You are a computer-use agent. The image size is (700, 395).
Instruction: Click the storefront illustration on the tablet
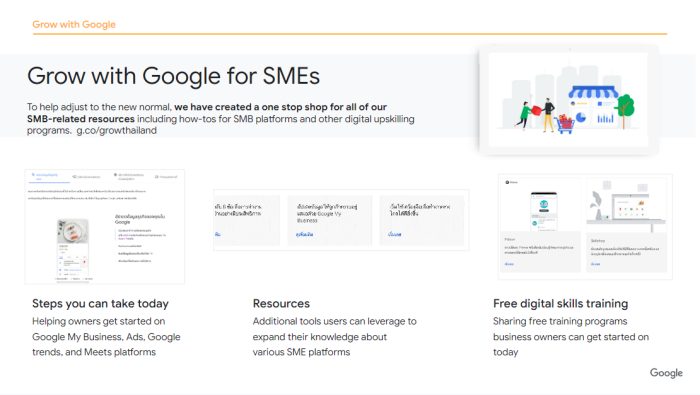click(568, 100)
